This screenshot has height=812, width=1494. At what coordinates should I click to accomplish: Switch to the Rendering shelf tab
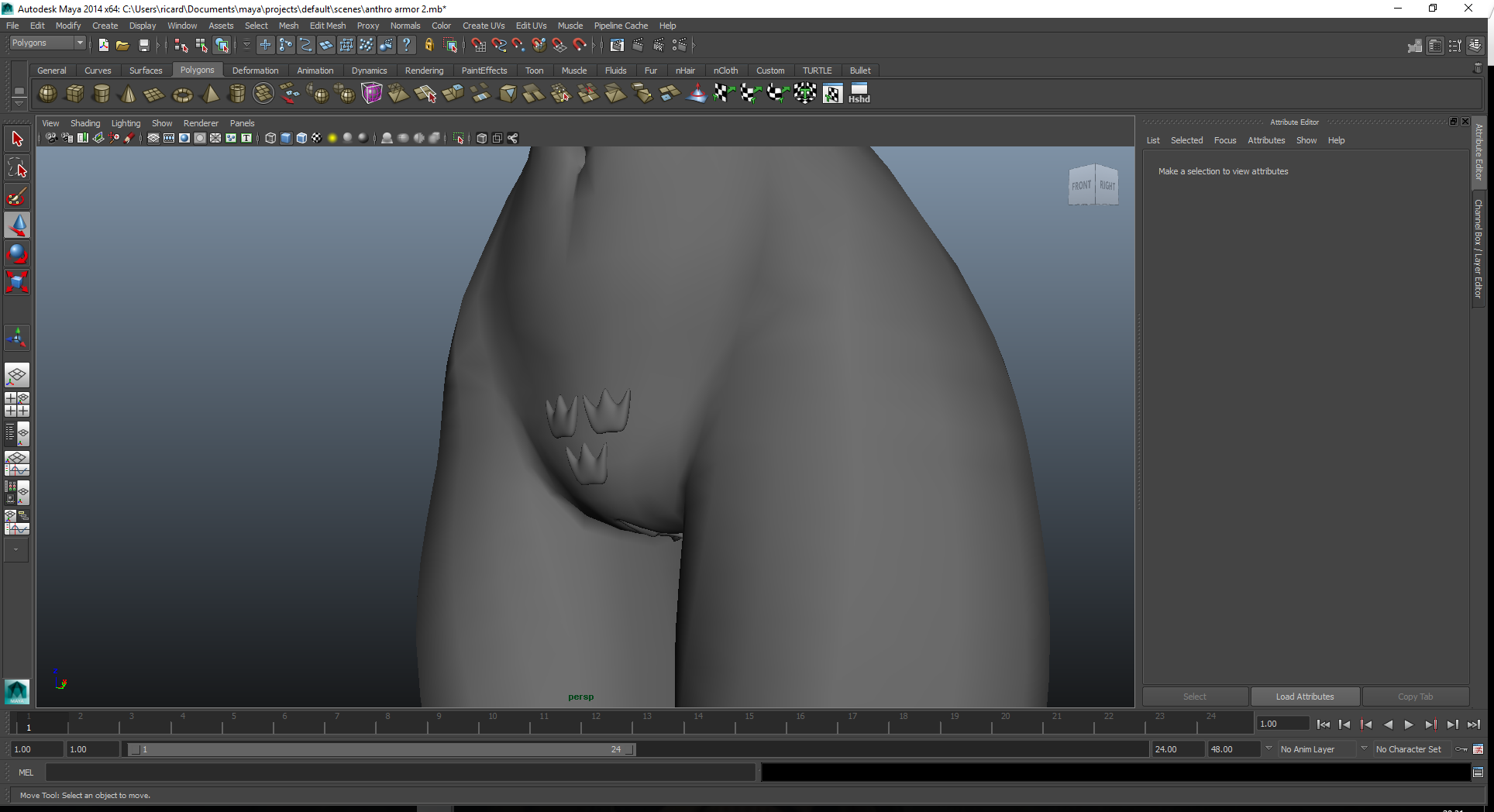pyautogui.click(x=424, y=71)
